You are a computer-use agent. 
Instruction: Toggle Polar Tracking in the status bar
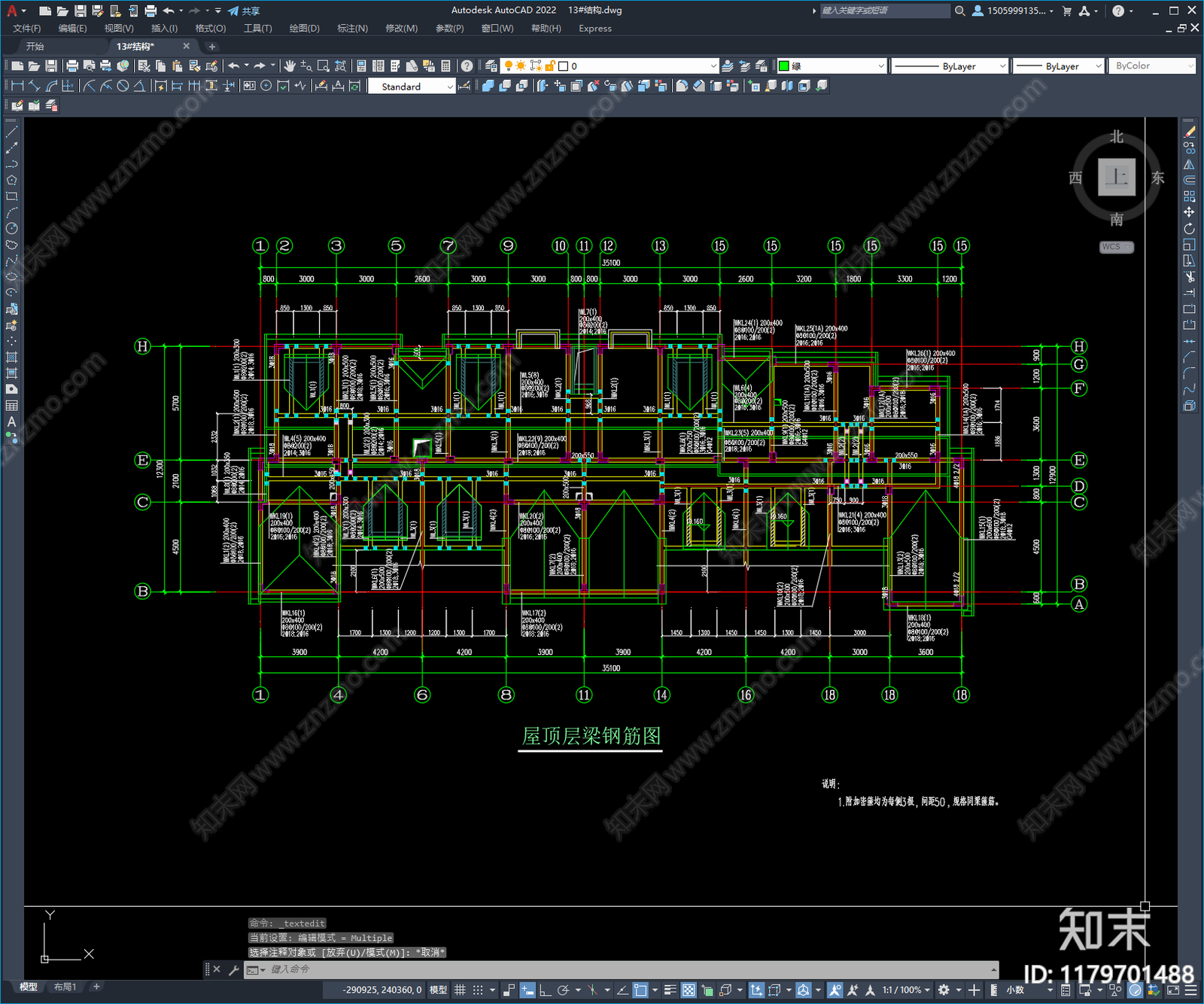(x=563, y=990)
